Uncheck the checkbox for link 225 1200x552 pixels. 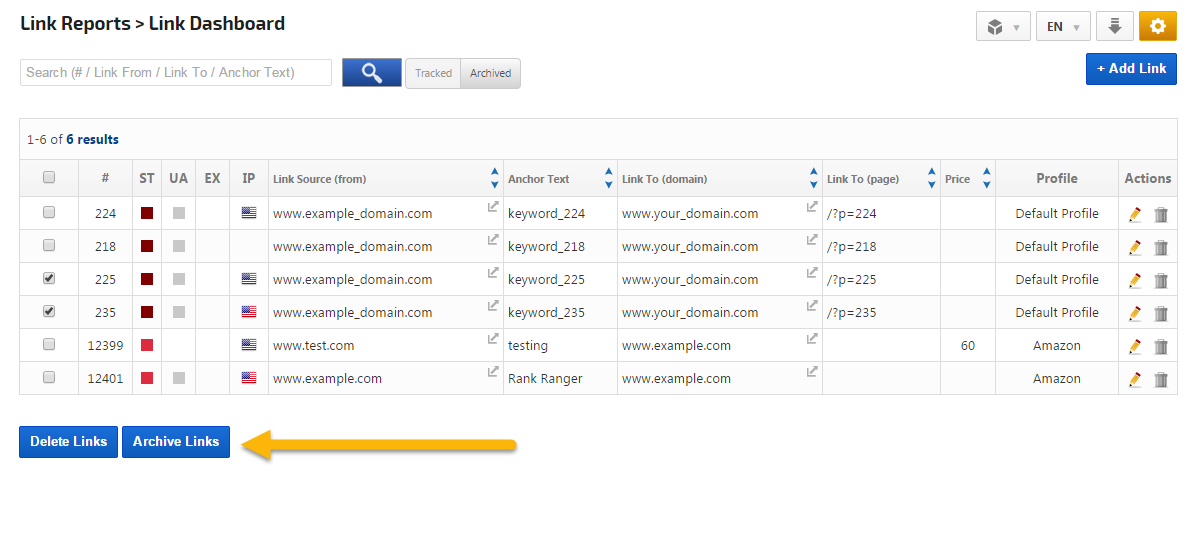(x=49, y=279)
